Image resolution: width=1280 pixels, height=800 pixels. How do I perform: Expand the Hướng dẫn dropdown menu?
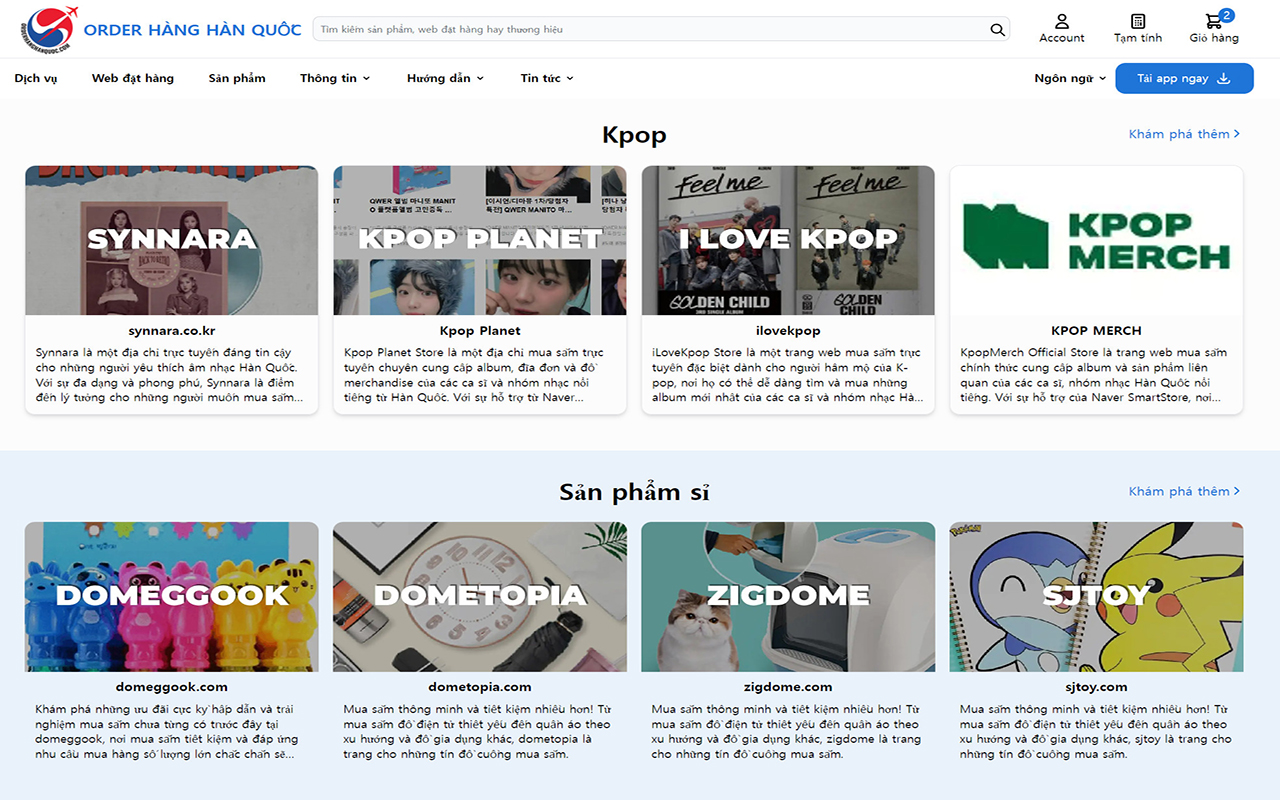click(445, 78)
